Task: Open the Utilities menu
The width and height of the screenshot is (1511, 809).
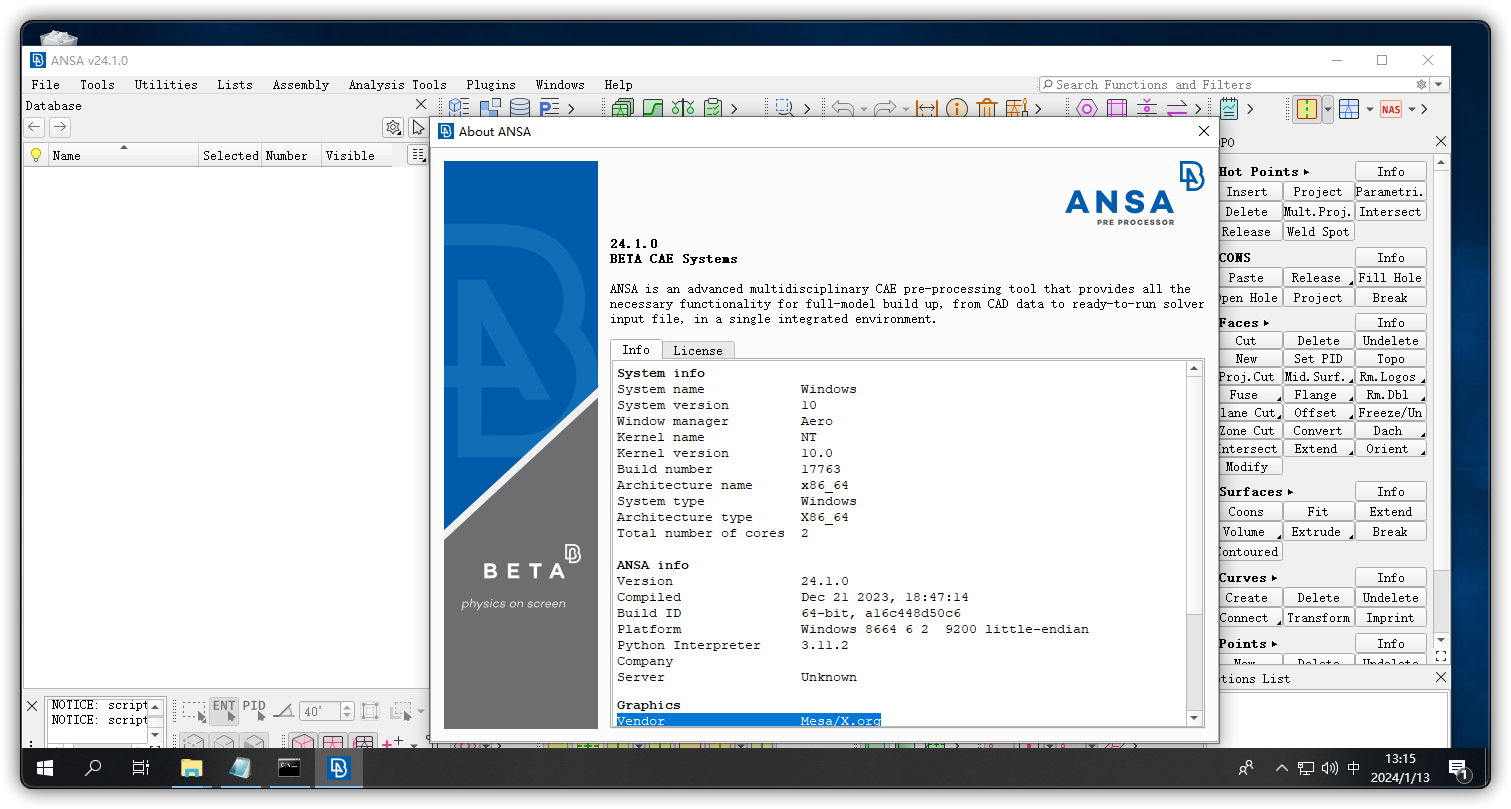Action: 166,85
